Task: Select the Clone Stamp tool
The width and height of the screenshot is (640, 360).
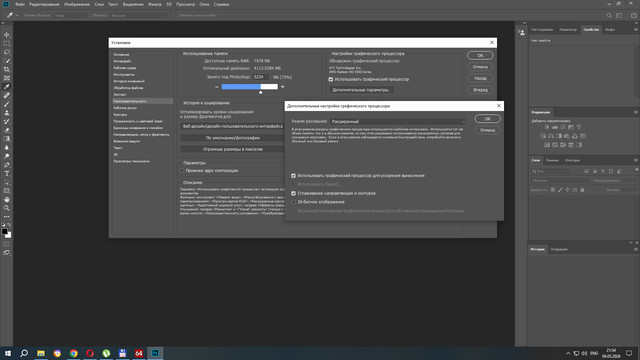Action: 7,113
